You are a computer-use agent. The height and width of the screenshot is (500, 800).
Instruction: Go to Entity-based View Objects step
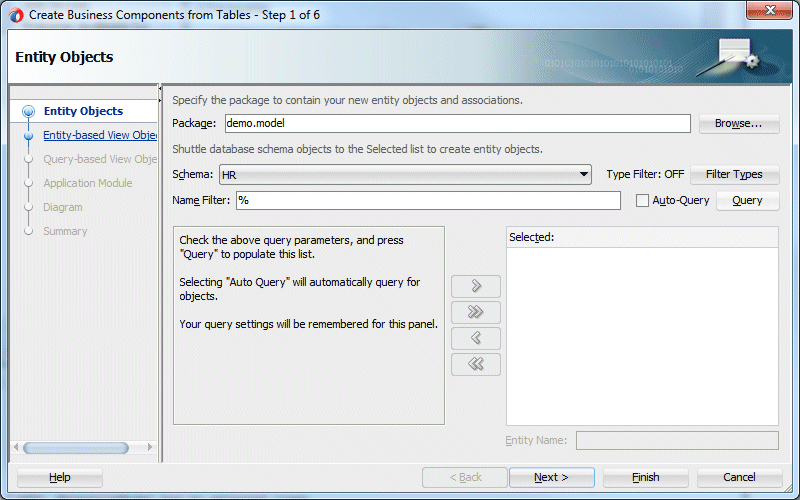99,135
